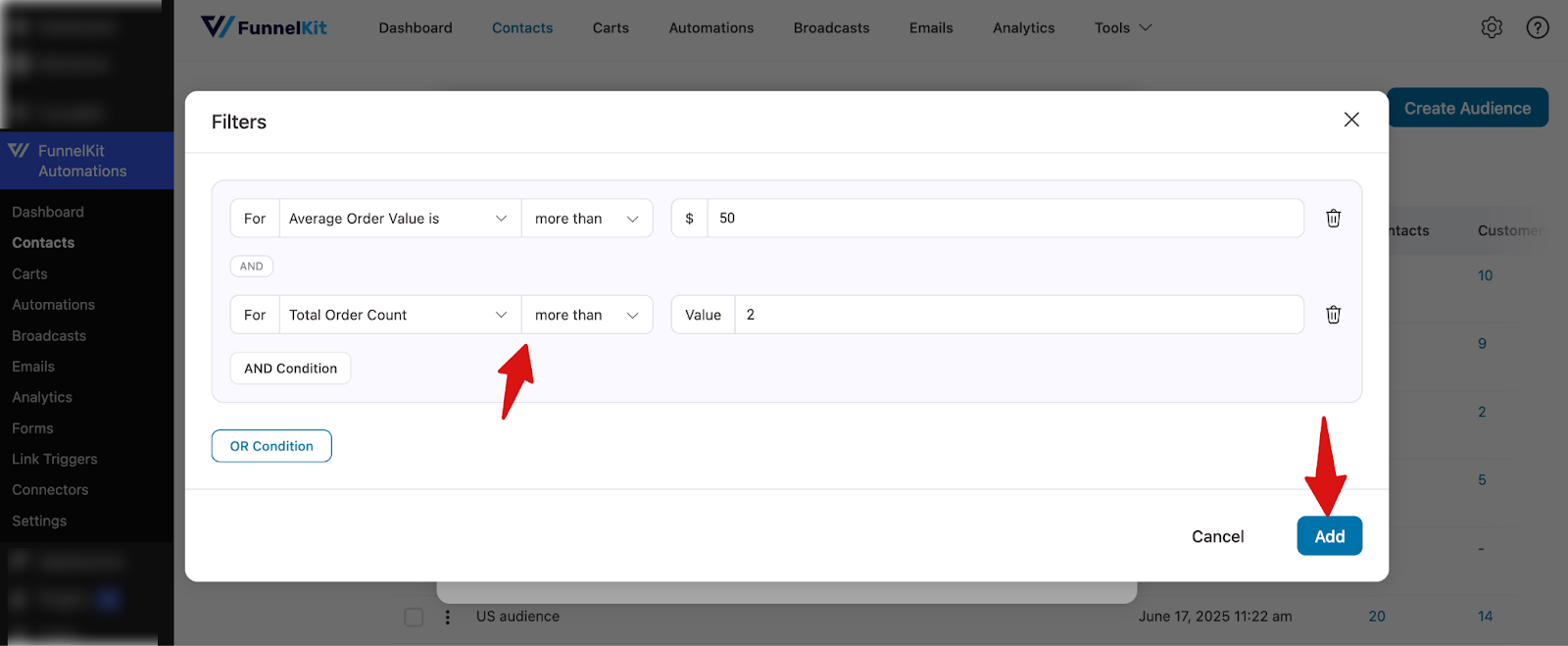The image size is (1568, 646).
Task: Open the Average Order Value is dropdown
Action: point(400,219)
